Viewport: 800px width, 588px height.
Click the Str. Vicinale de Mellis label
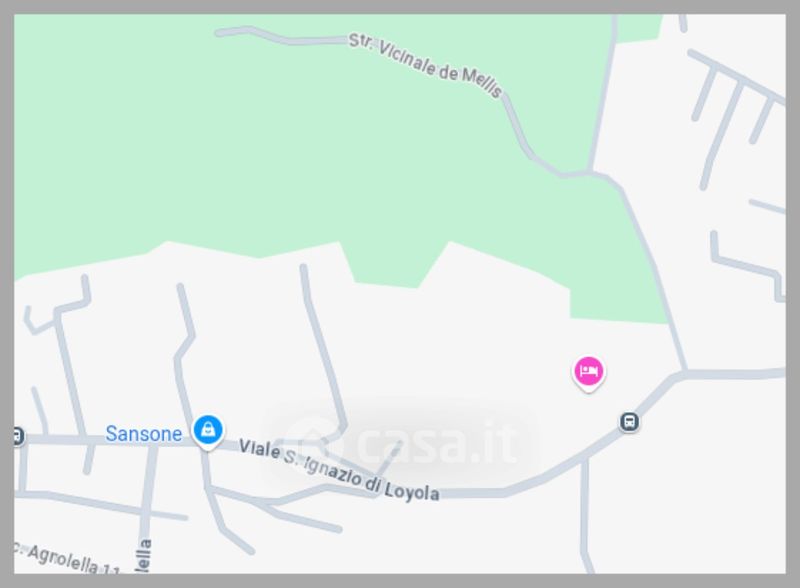click(425, 64)
